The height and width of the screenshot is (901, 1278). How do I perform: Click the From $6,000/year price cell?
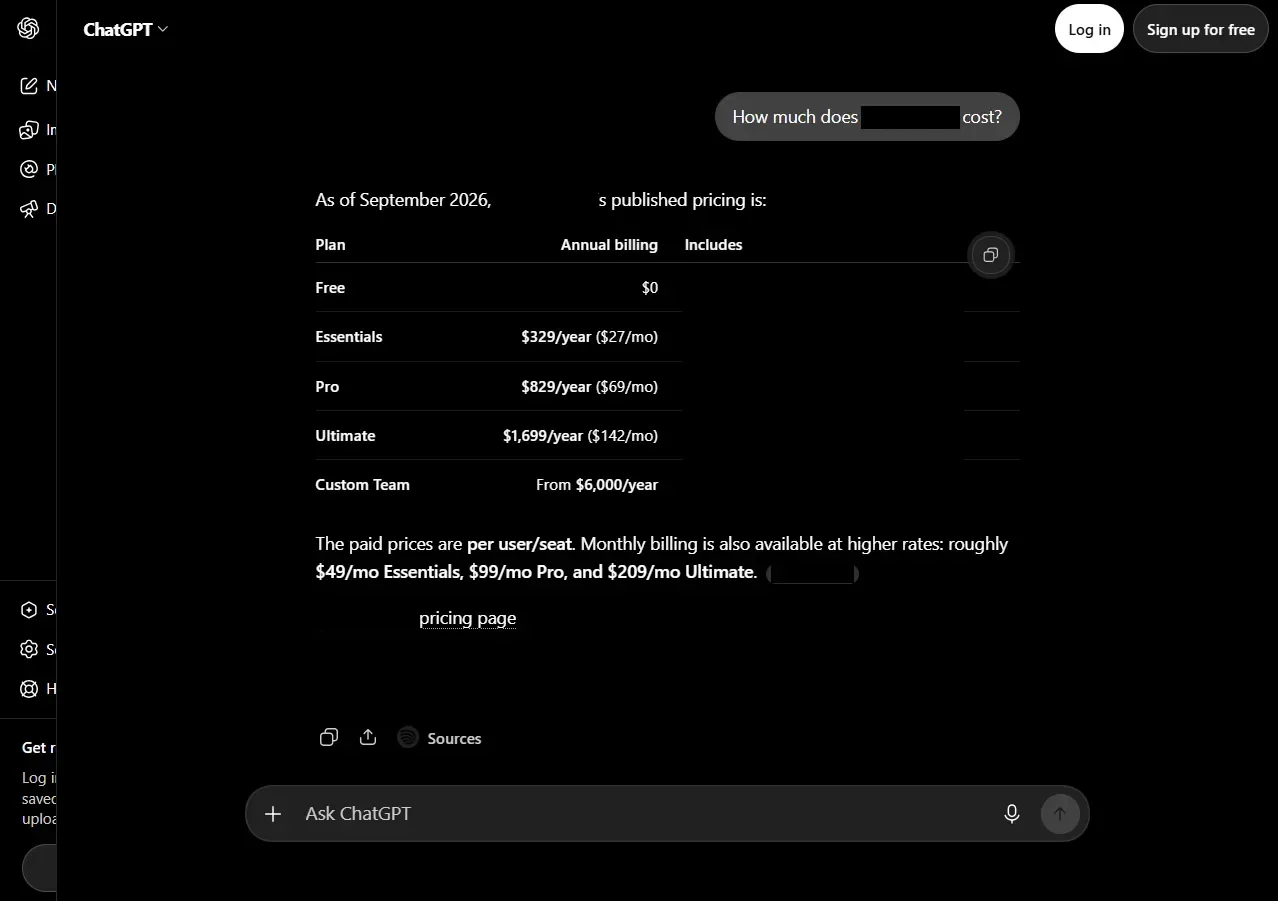(597, 485)
